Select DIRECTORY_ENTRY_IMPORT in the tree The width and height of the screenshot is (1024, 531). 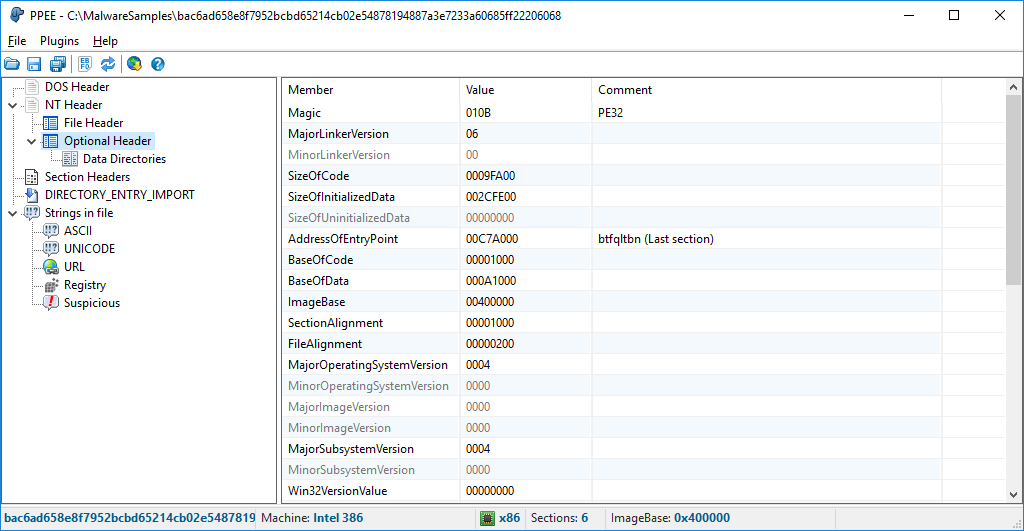pos(119,195)
